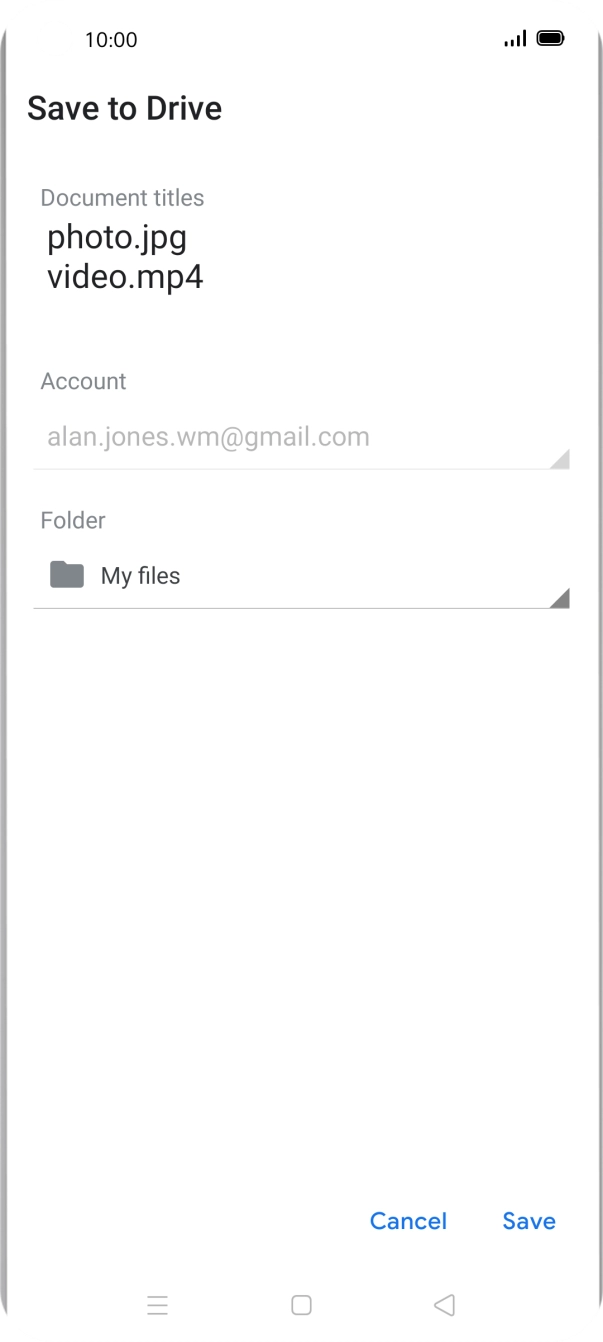Cancel saving to Drive
The image size is (603, 1342).
pyautogui.click(x=408, y=1221)
